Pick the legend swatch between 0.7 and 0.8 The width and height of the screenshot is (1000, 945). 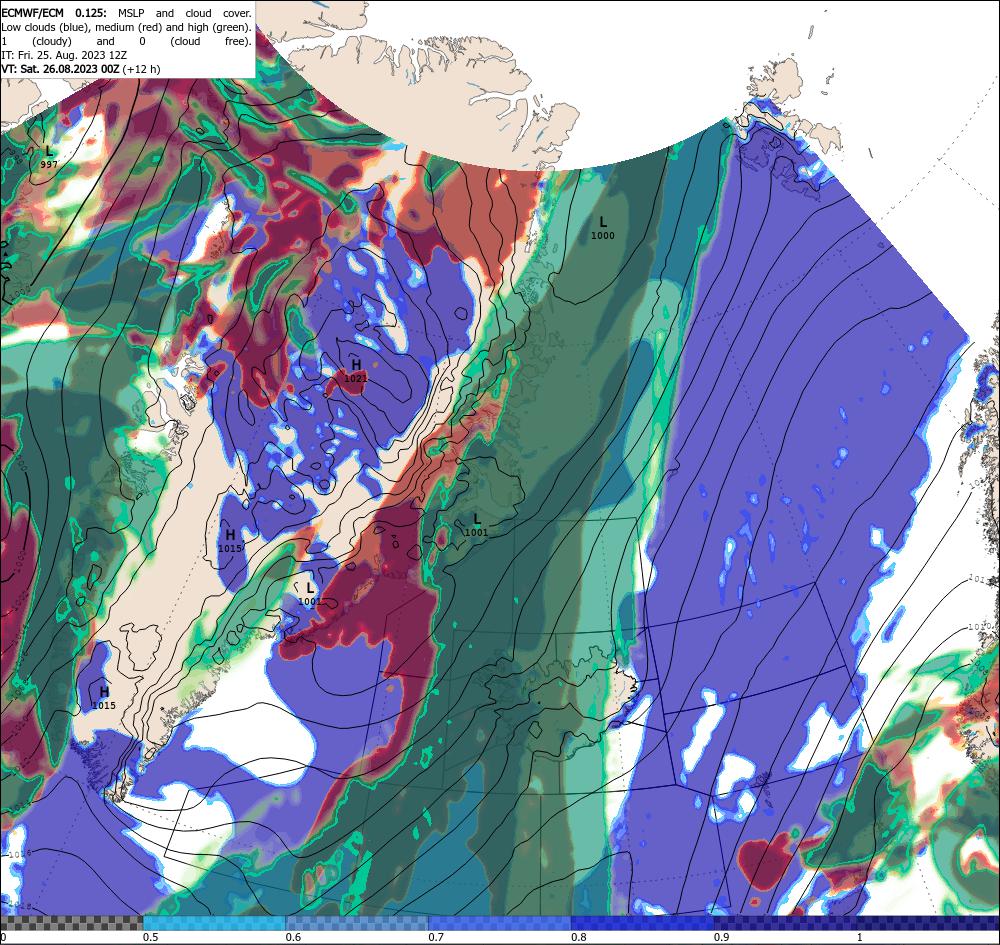point(499,923)
